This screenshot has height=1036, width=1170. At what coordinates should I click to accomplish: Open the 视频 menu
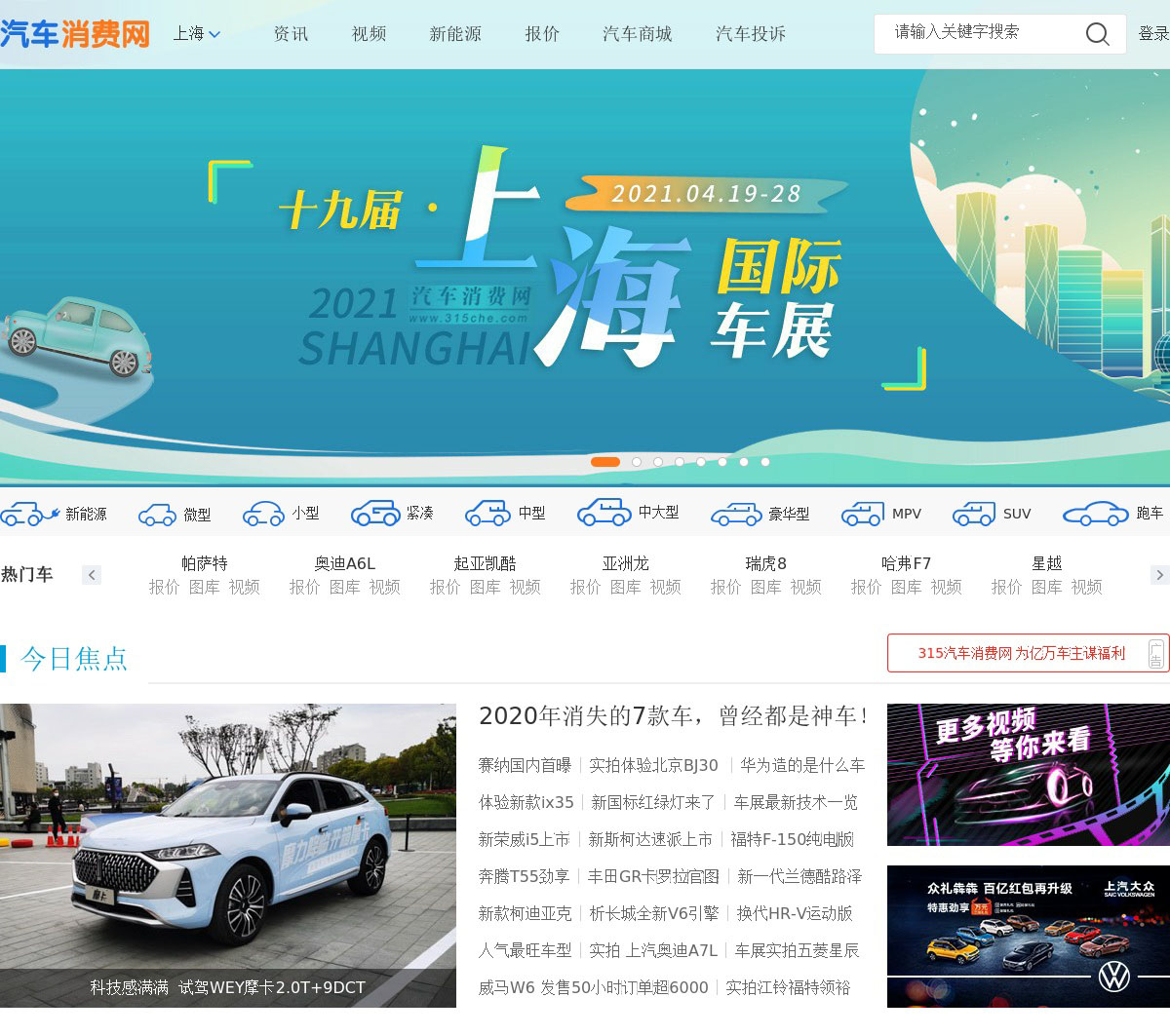pos(370,34)
